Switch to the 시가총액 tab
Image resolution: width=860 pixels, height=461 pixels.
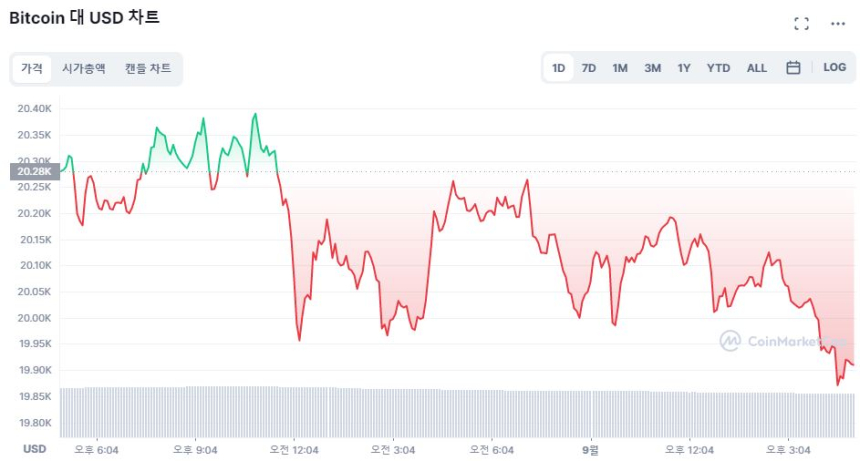tap(83, 68)
